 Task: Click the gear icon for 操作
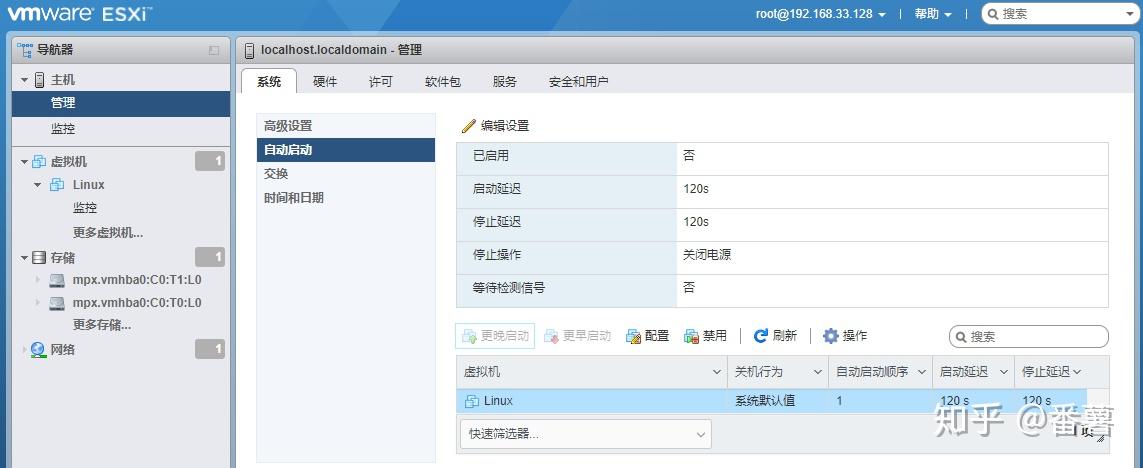(831, 336)
